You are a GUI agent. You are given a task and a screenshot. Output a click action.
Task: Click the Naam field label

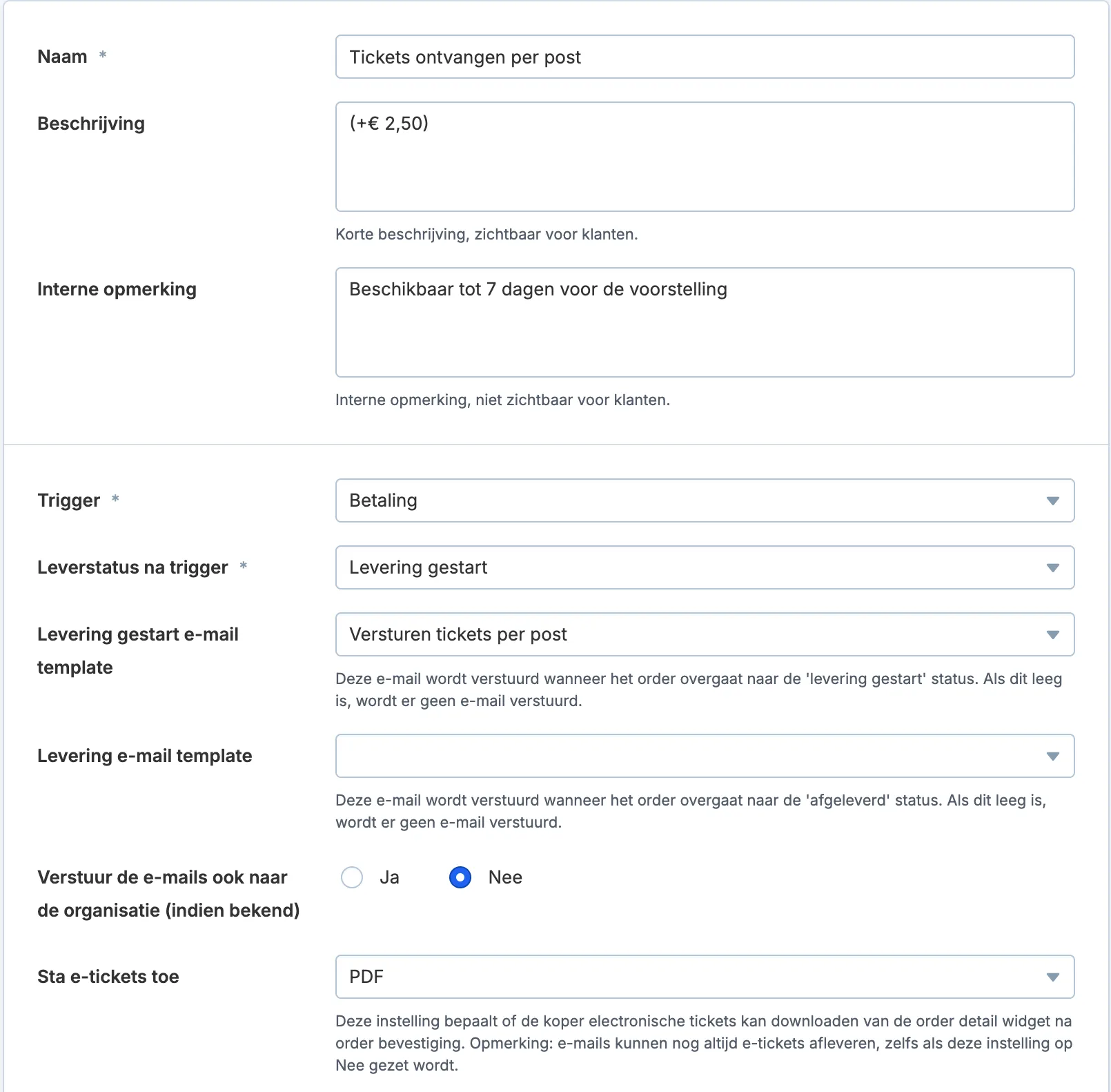[62, 57]
